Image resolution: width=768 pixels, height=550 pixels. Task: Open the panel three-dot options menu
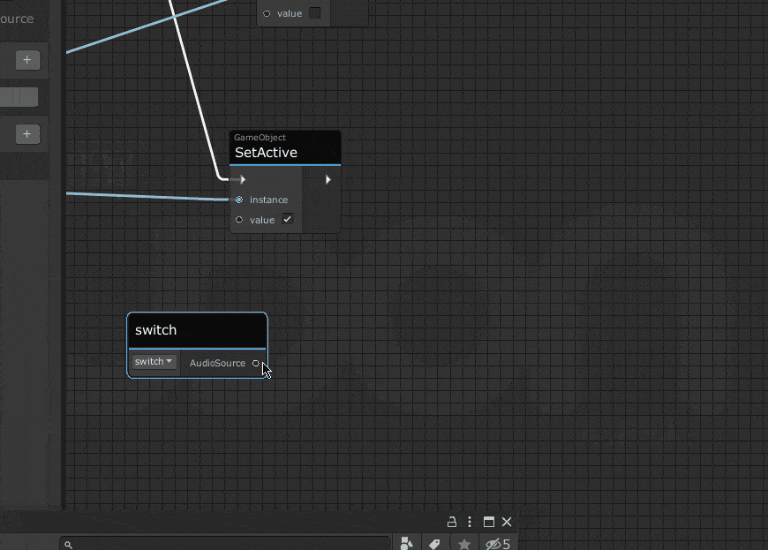coord(469,522)
